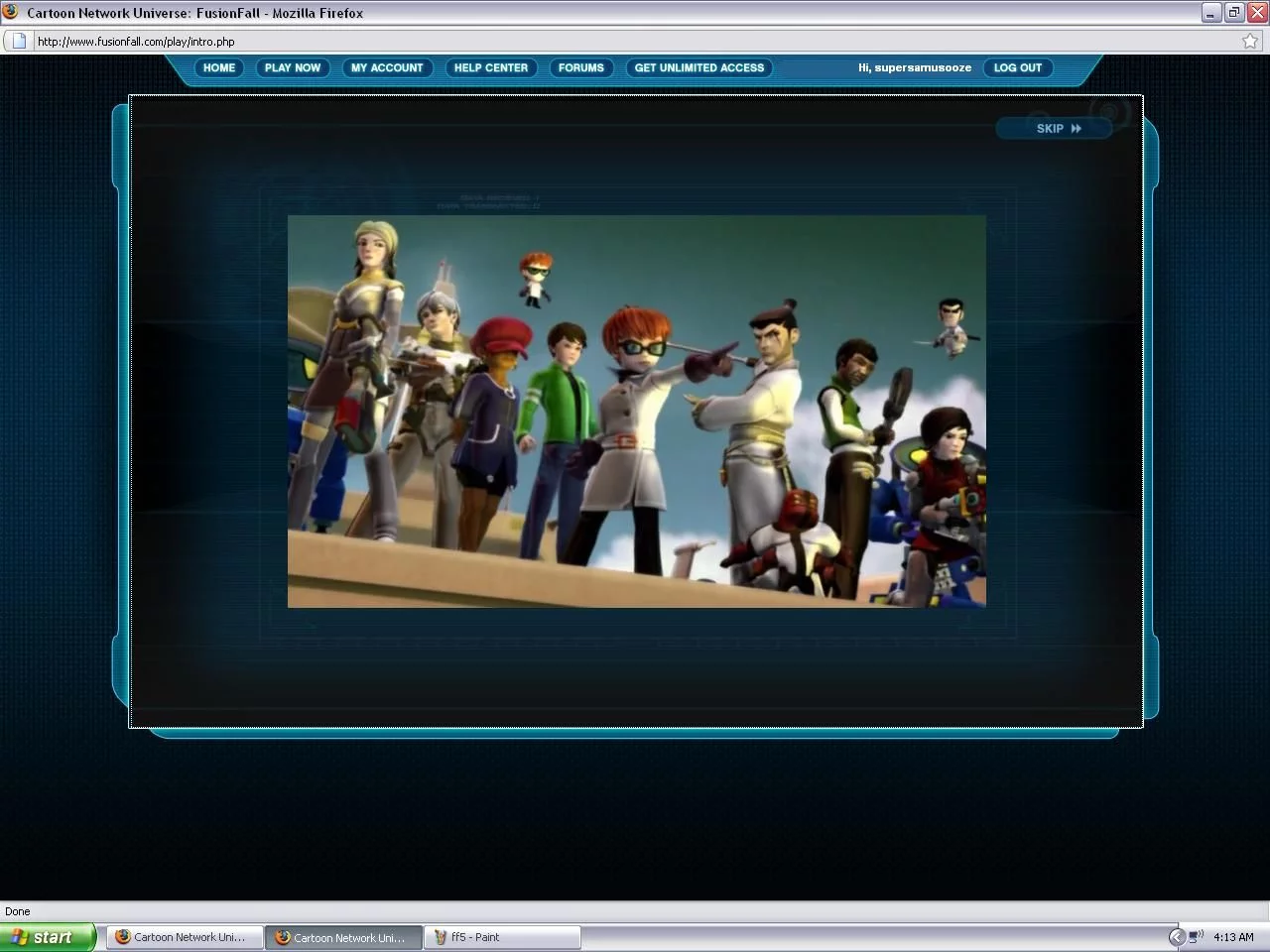1270x952 pixels.
Task: Switch to first Cartoon Network taskbar window
Action: click(x=185, y=937)
